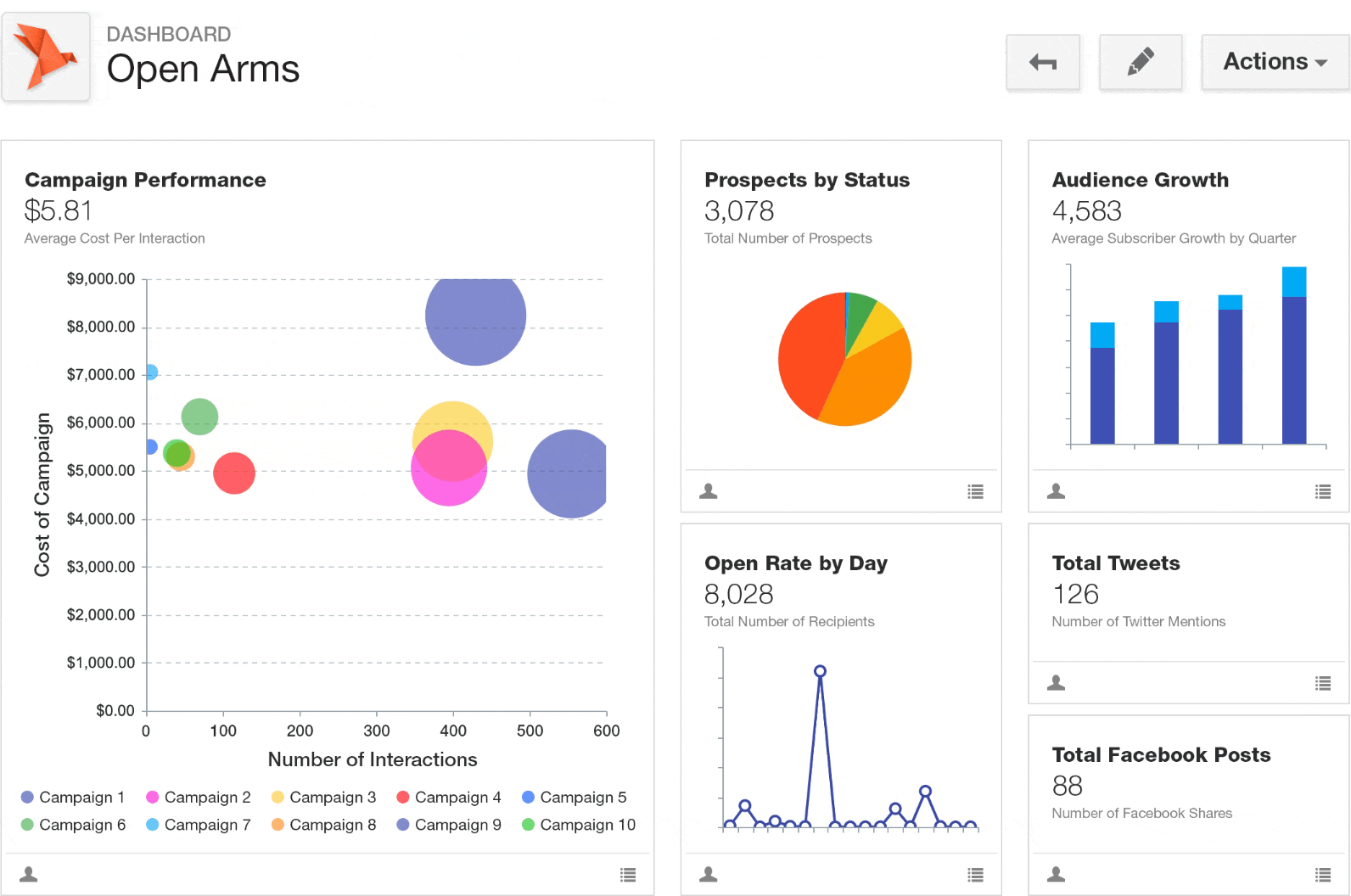Open list icon in Prospects by Status
This screenshot has height=896, width=1351.
(x=976, y=491)
